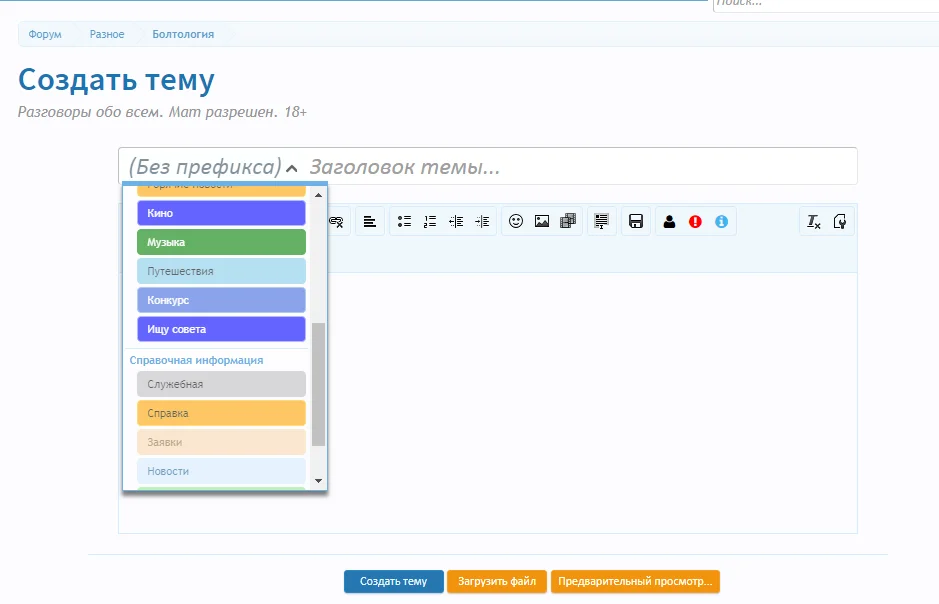Insert a bulleted list
The width and height of the screenshot is (939, 604).
404,221
